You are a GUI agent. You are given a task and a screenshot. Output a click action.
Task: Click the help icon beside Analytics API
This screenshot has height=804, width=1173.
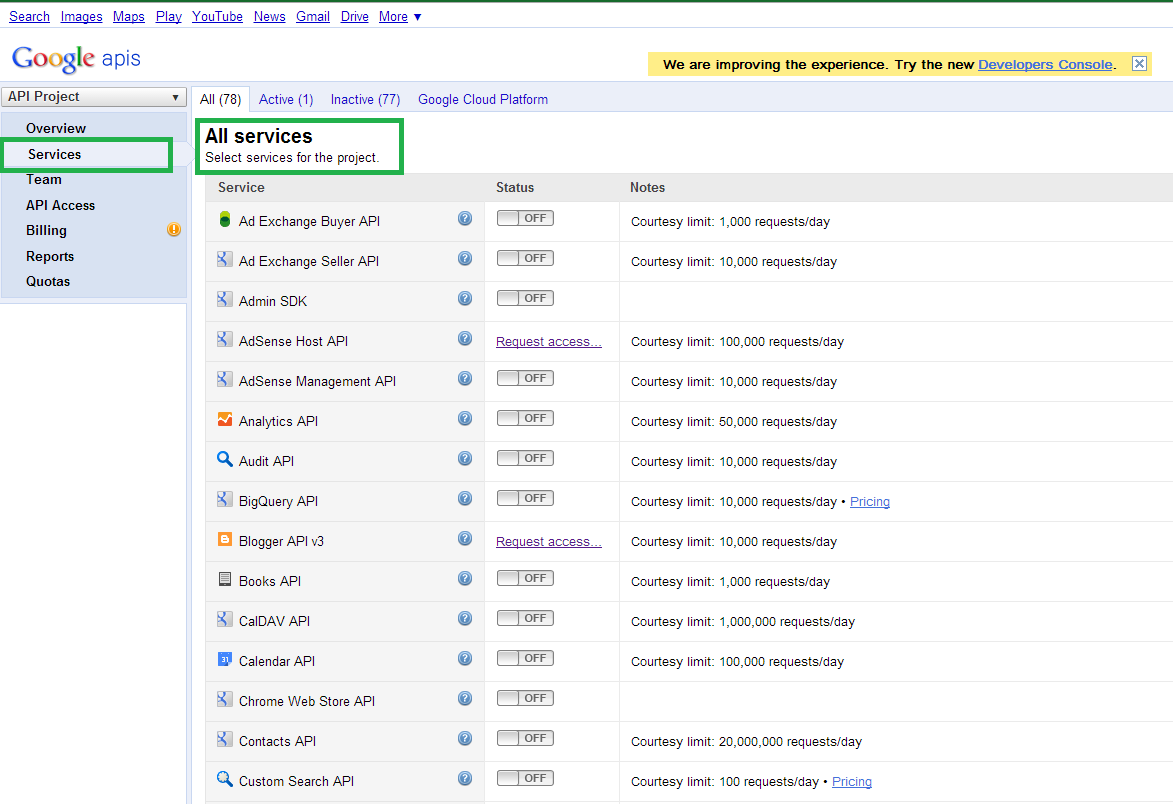click(465, 418)
